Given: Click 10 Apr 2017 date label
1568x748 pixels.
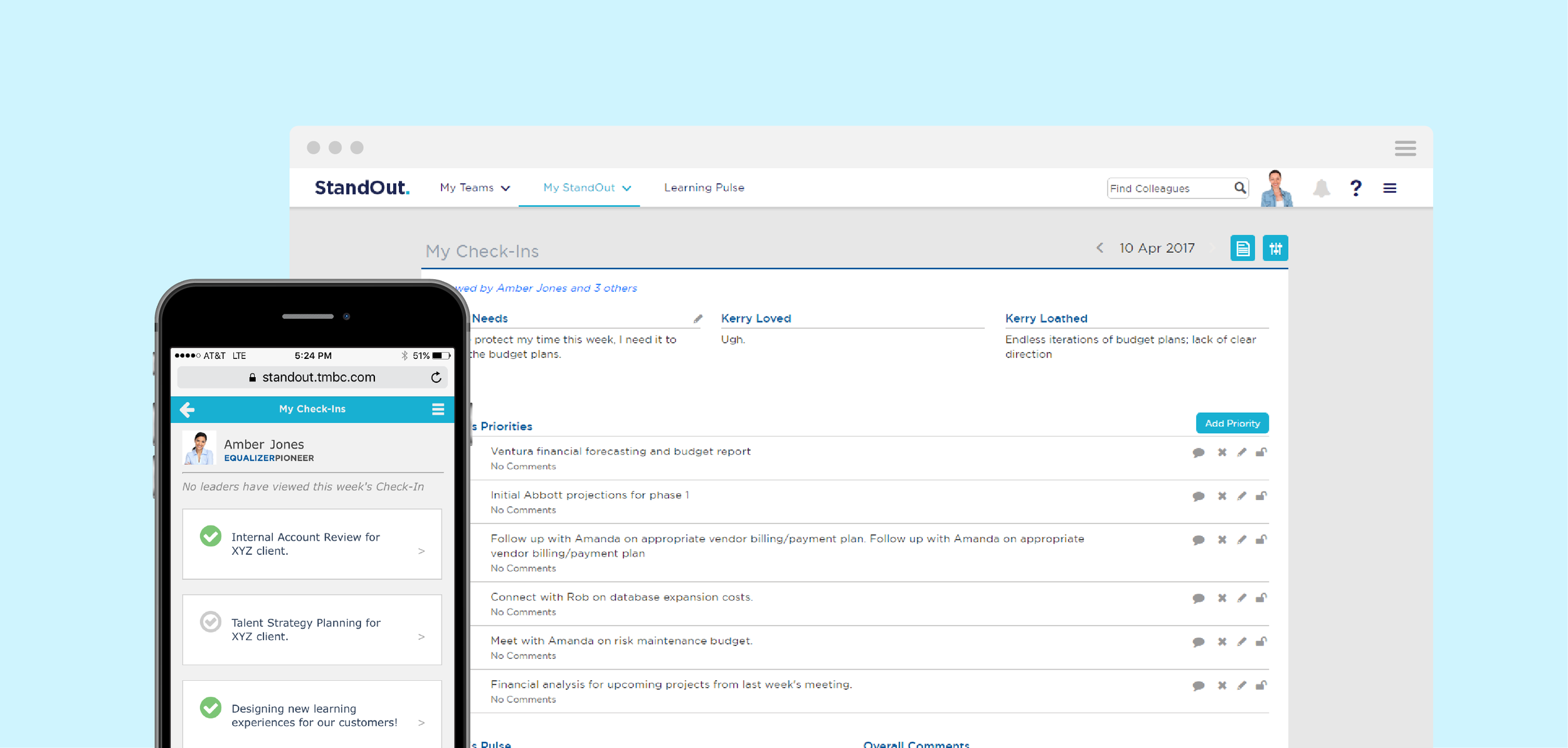Looking at the screenshot, I should (x=1157, y=248).
